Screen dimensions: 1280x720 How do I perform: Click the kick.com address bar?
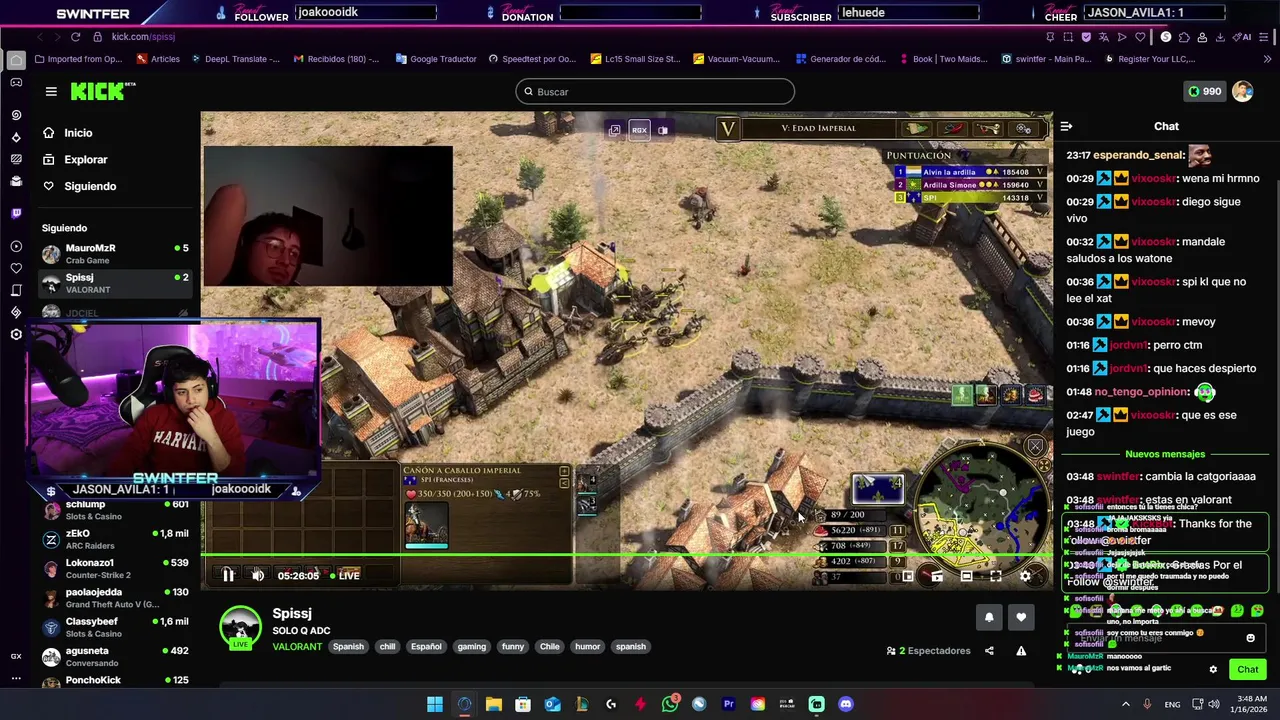(143, 37)
